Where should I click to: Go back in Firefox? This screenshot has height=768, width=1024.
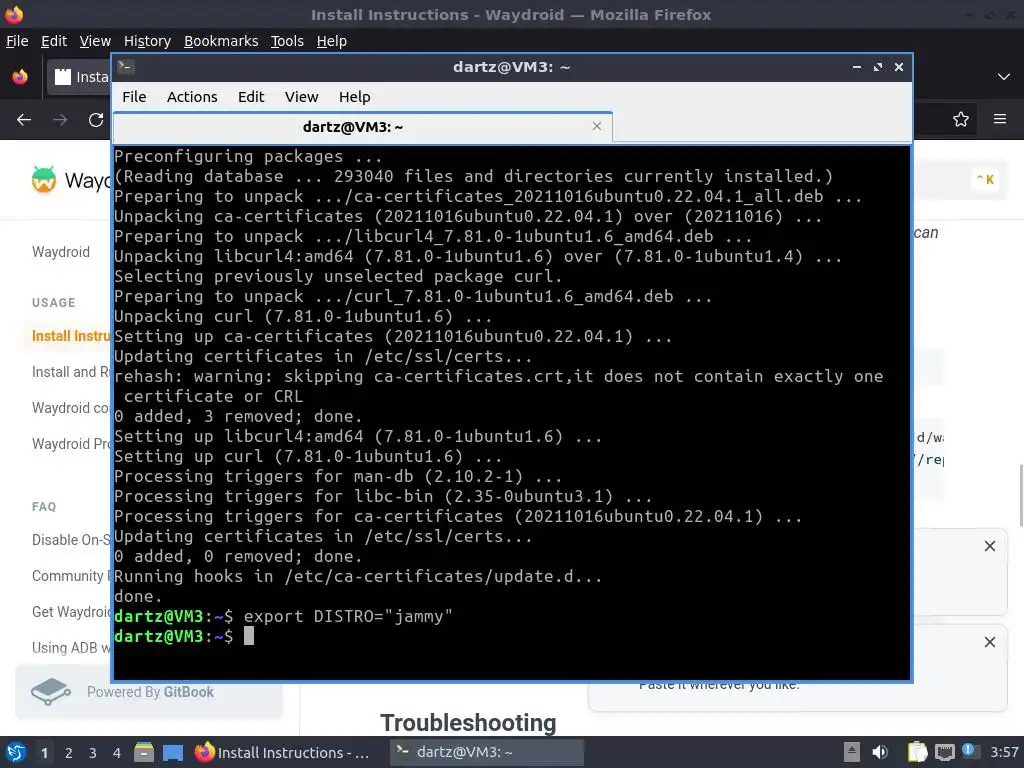tap(24, 120)
